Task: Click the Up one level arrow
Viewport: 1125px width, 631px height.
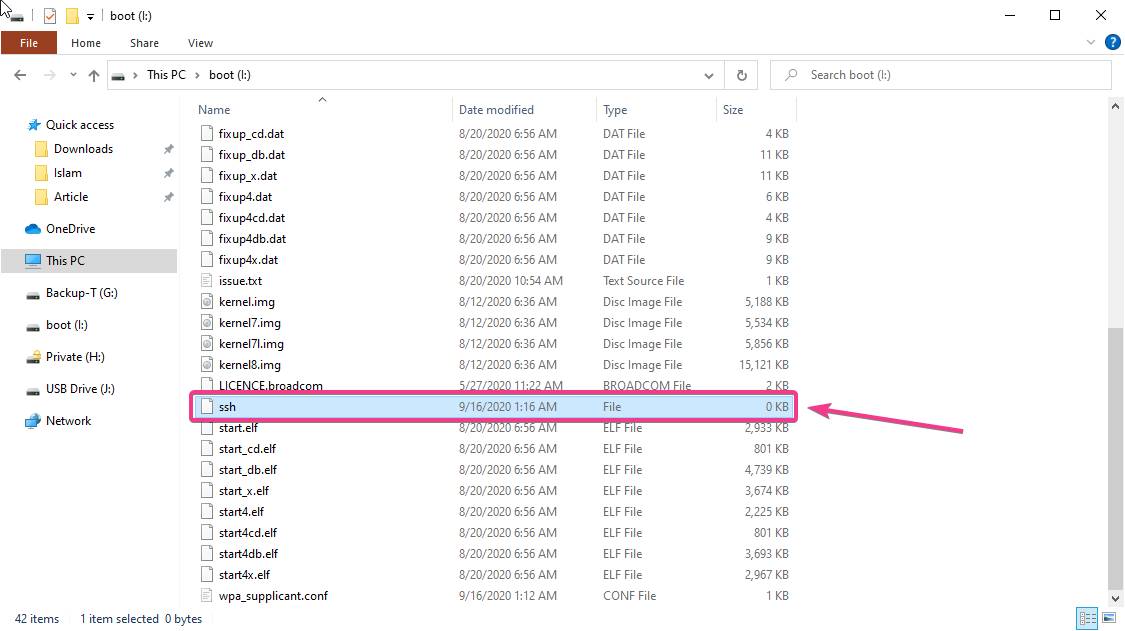Action: [94, 75]
